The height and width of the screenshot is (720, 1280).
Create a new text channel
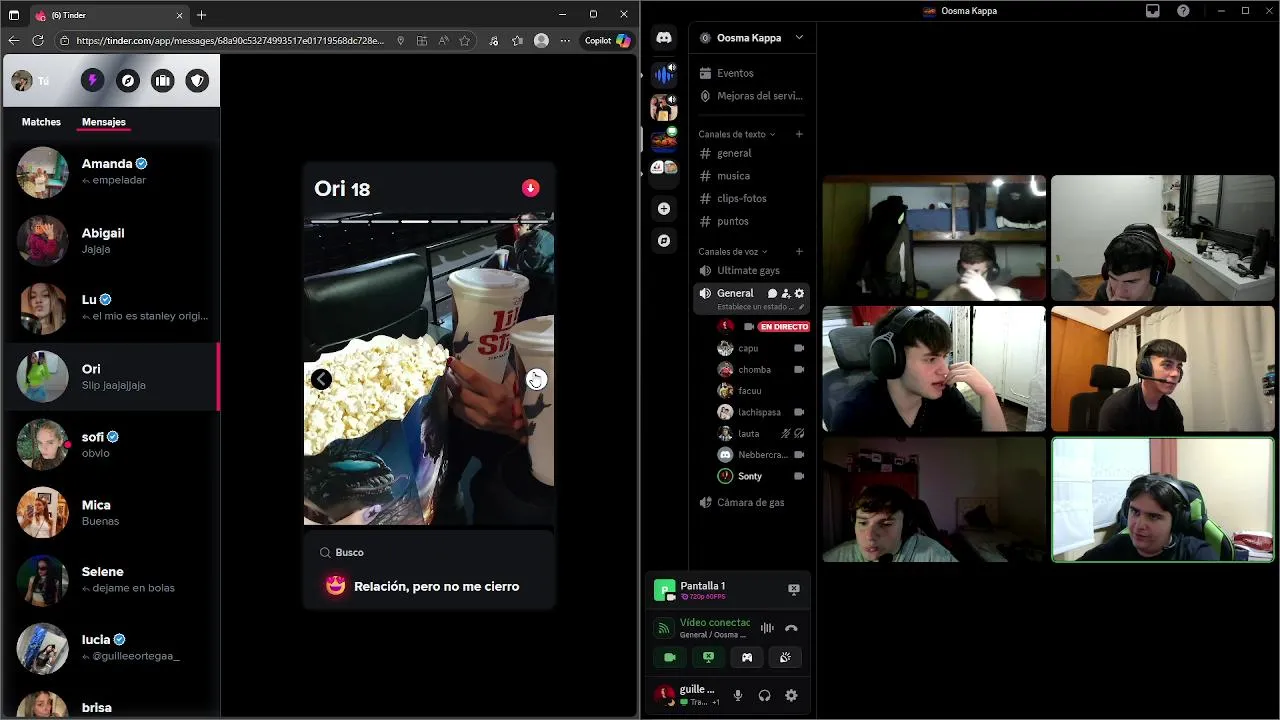(799, 134)
